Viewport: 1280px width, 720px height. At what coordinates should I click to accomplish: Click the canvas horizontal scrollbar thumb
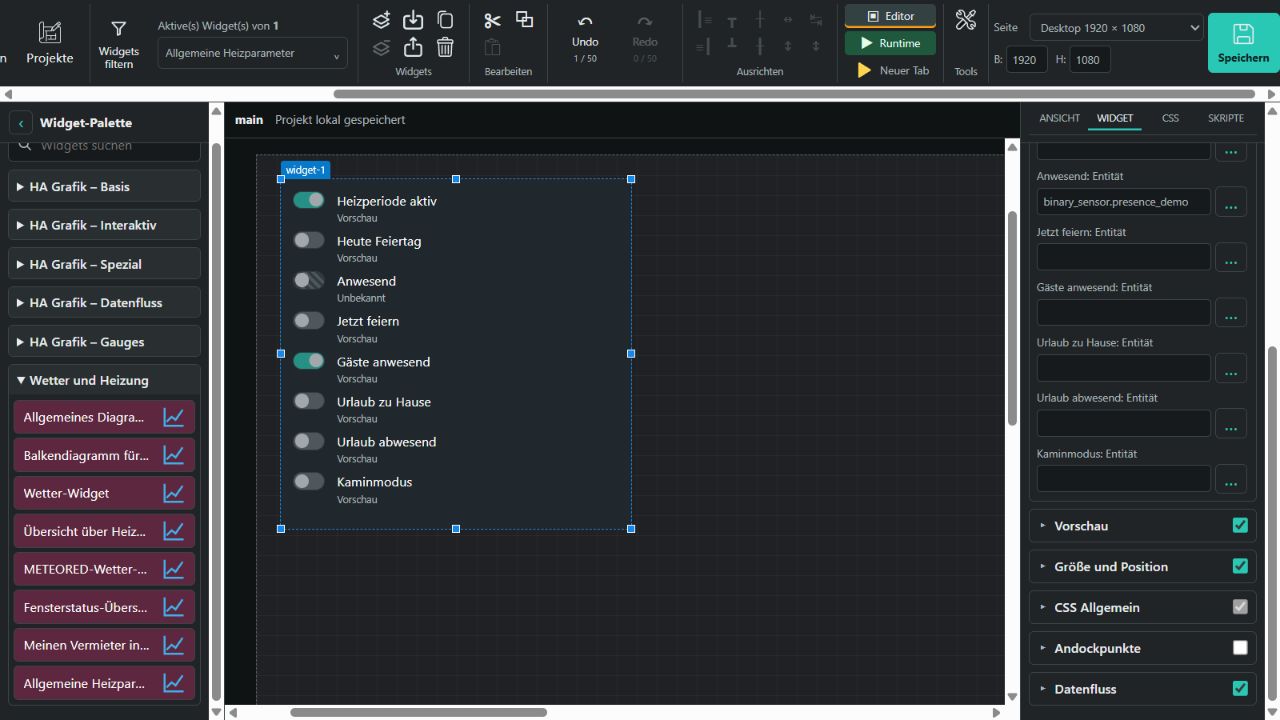point(418,713)
